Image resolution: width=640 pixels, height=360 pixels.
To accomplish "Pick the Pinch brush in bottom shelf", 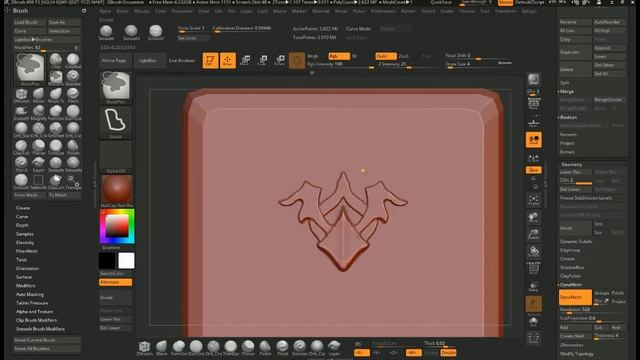I will (x=282, y=347).
